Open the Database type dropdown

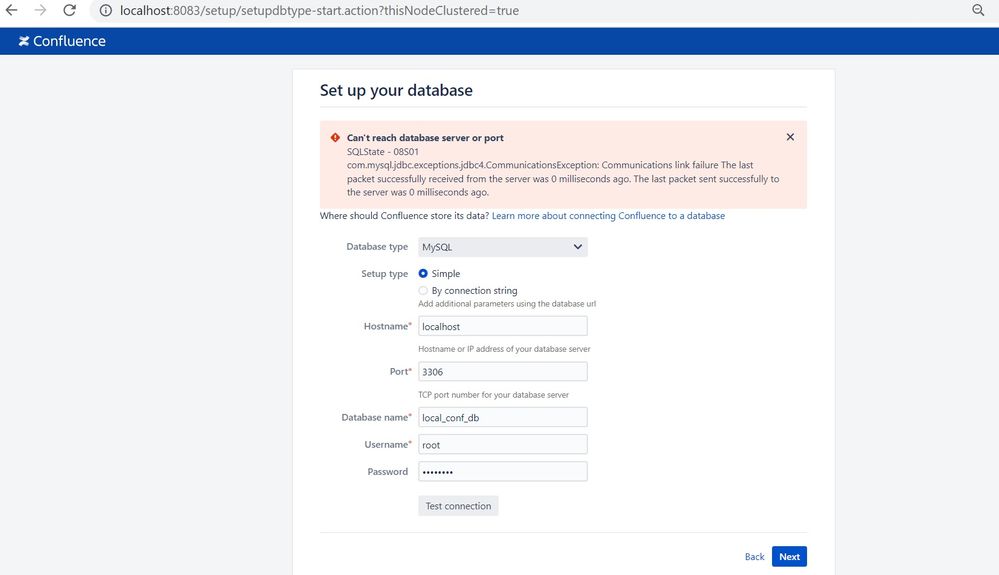(503, 247)
